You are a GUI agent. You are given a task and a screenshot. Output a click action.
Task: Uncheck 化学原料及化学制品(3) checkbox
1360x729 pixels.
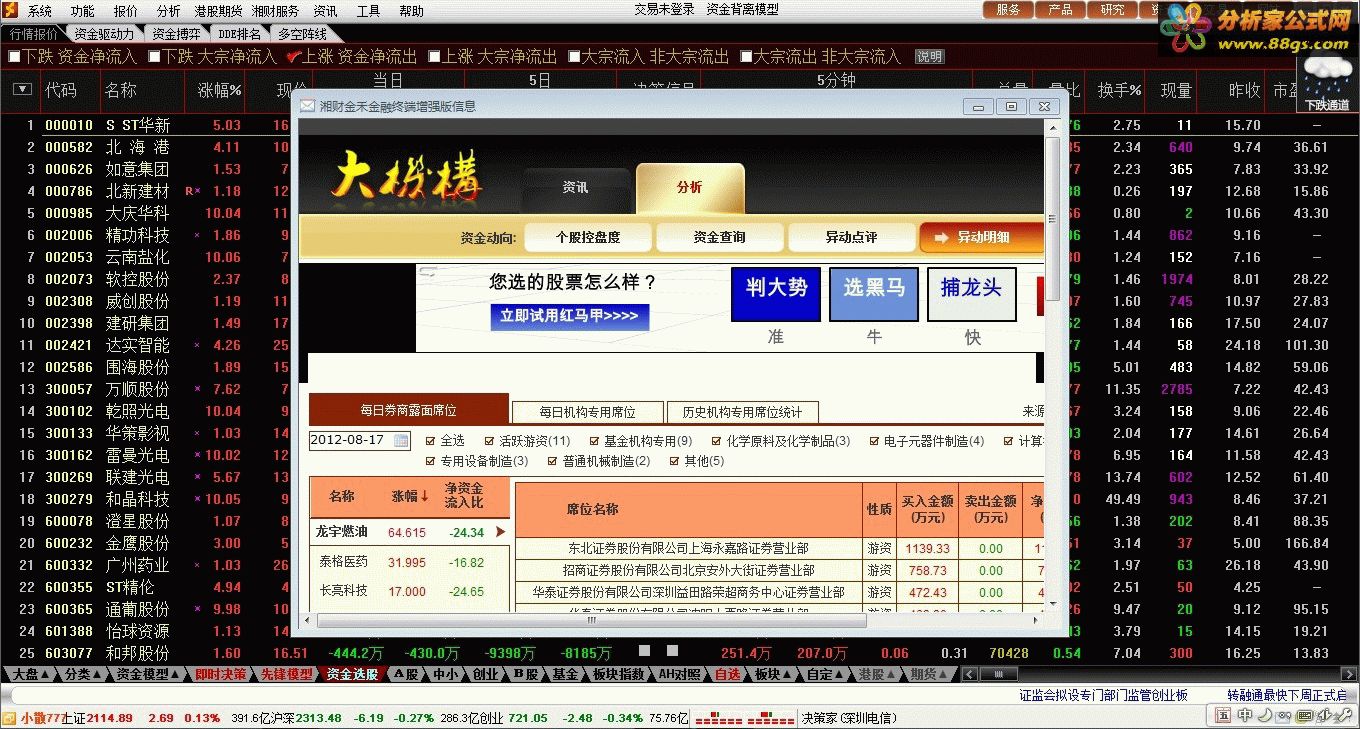pos(717,441)
